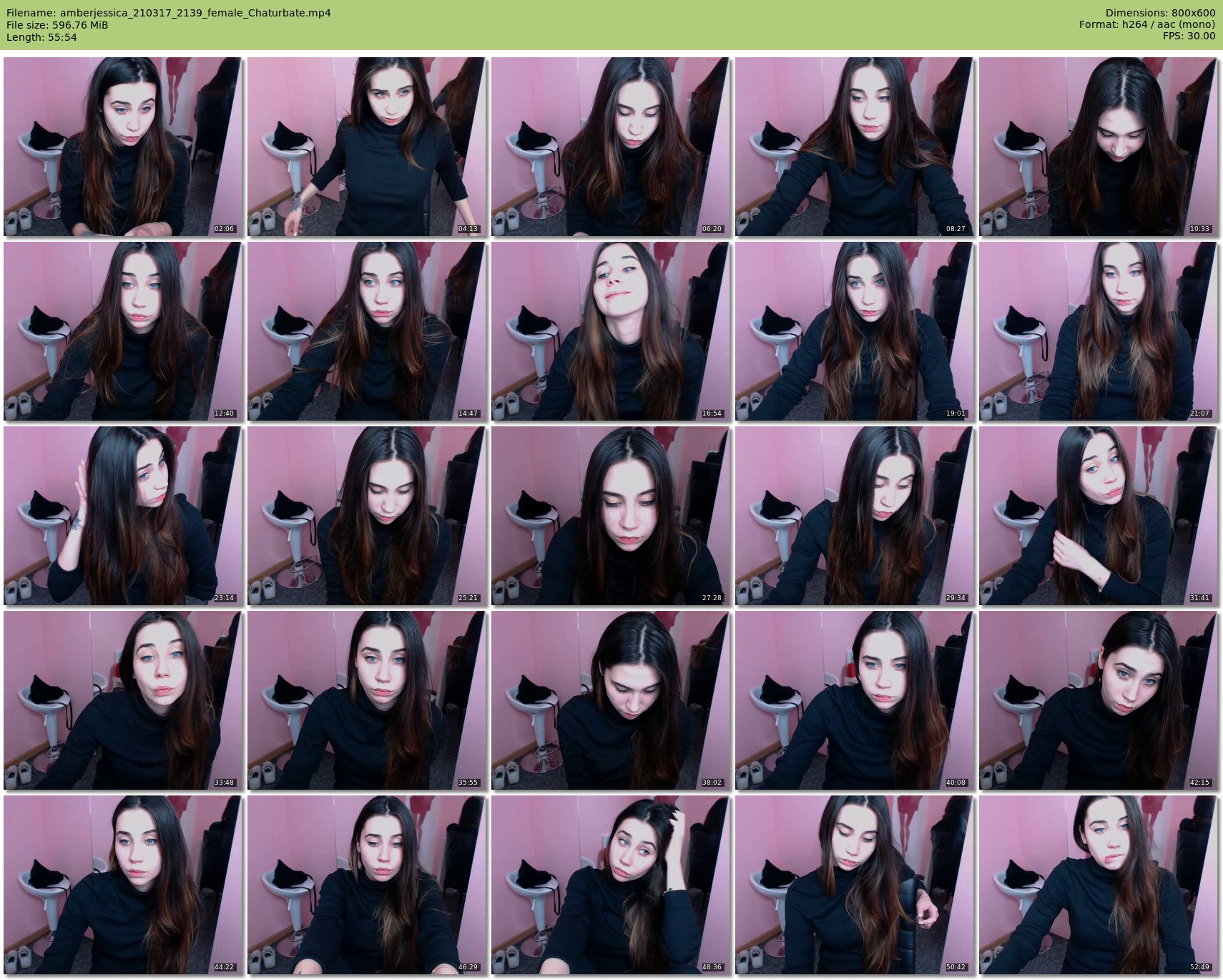The width and height of the screenshot is (1223, 980).
Task: Select the thumbnail timestamped 02:06
Action: [123, 147]
